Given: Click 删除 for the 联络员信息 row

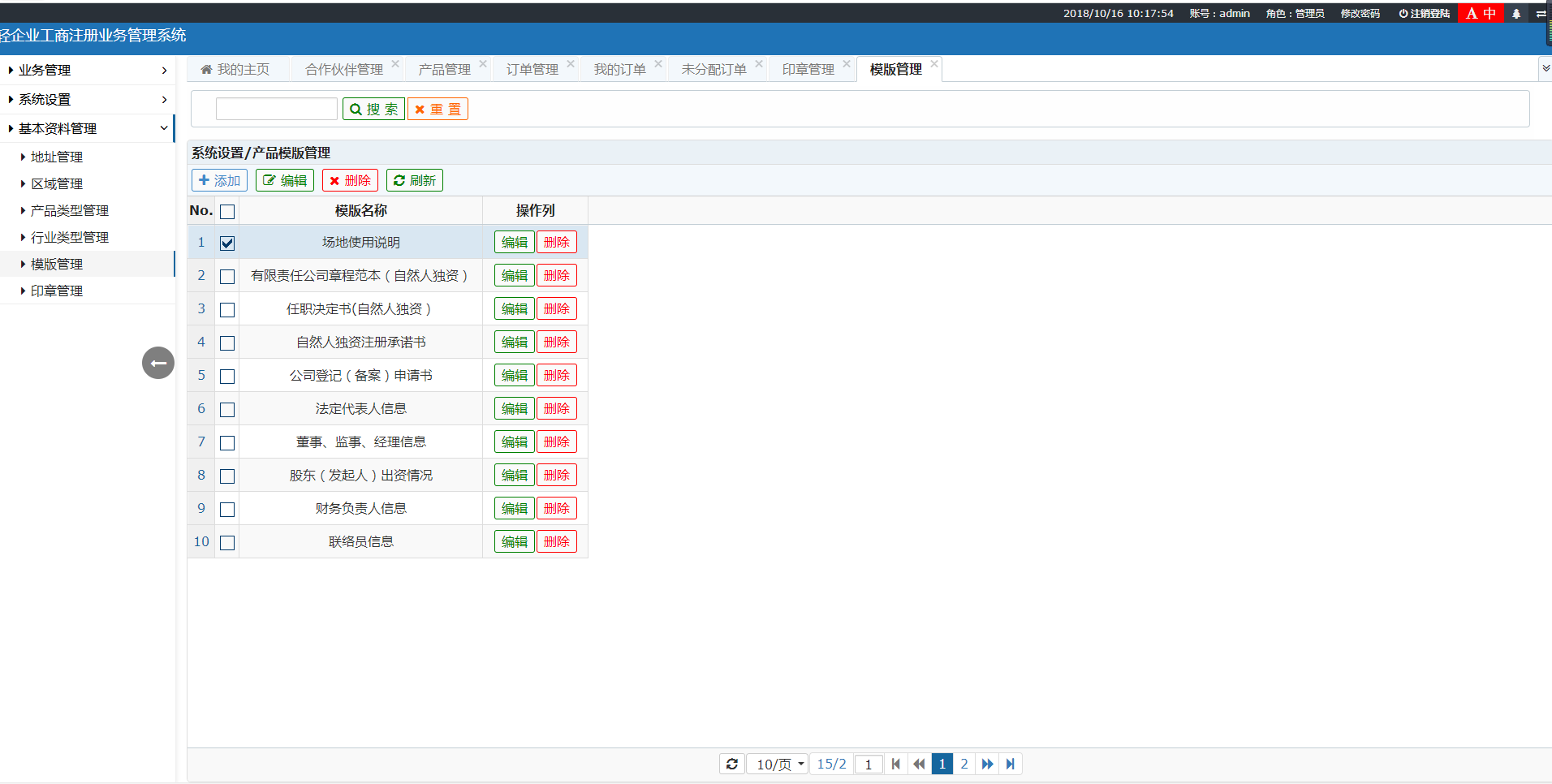Looking at the screenshot, I should coord(556,542).
